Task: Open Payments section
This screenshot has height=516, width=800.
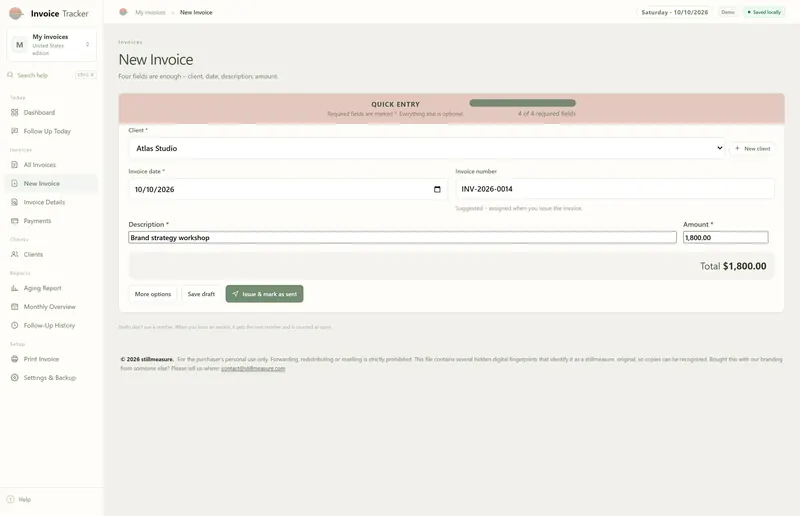Action: 51,221
